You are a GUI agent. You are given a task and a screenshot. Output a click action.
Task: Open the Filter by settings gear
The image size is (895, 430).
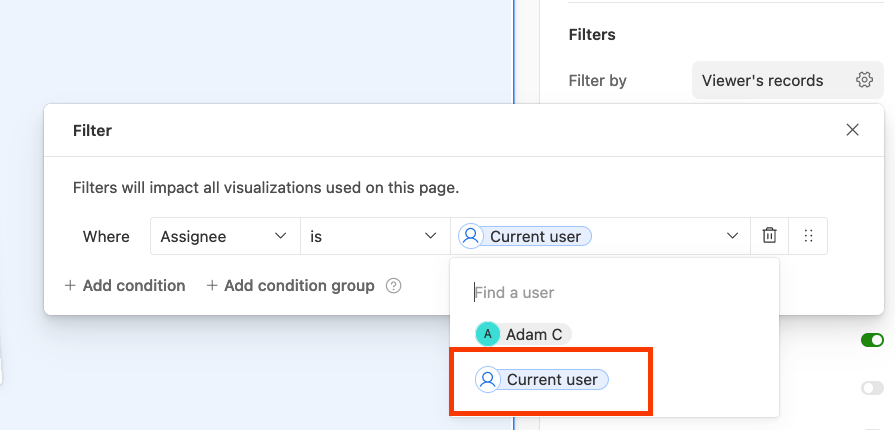[x=864, y=80]
